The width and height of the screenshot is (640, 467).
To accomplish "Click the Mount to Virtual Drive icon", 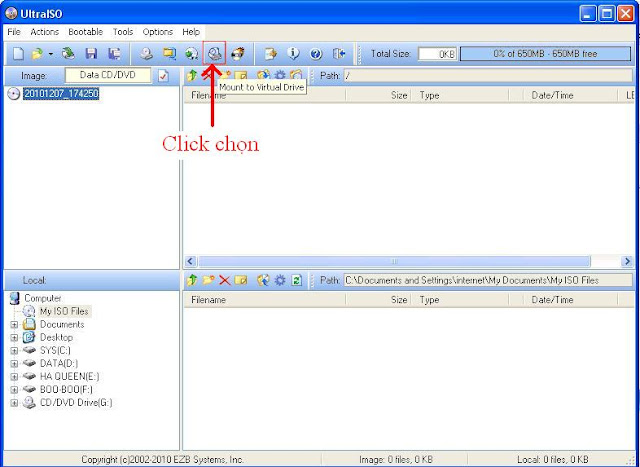I will 214,53.
